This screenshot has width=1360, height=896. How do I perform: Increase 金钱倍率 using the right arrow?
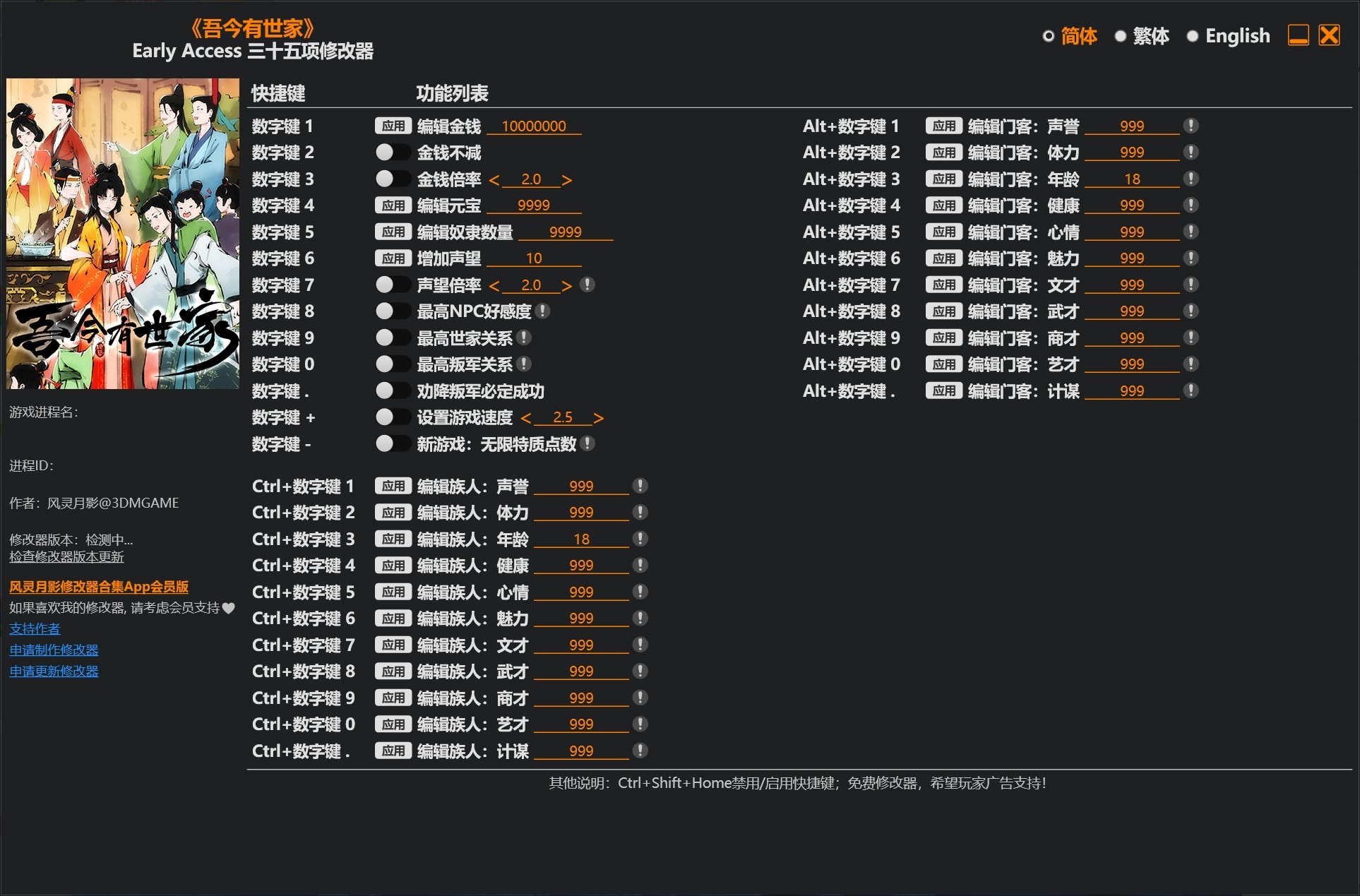(x=568, y=179)
